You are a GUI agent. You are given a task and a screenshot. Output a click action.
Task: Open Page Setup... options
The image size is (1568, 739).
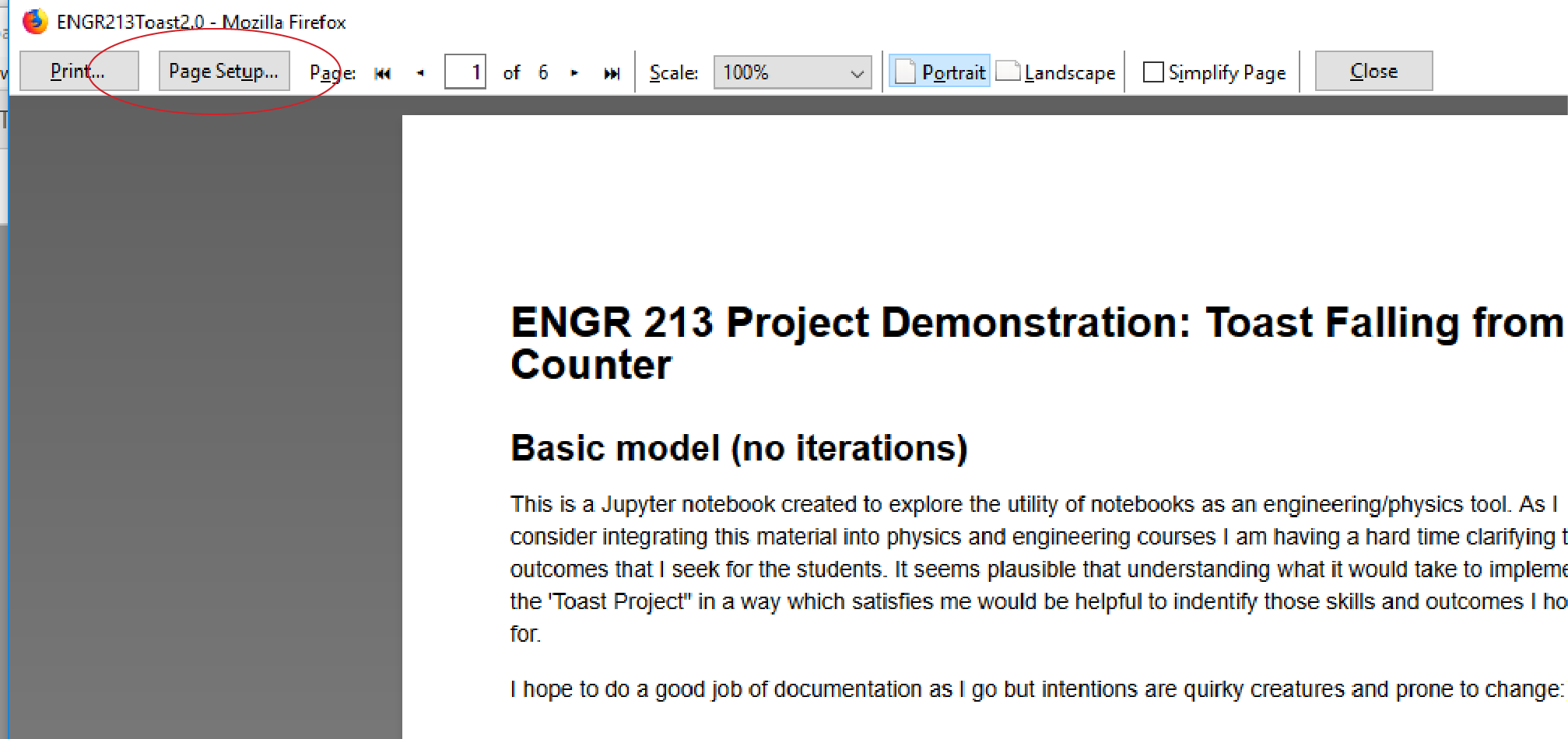pos(224,72)
